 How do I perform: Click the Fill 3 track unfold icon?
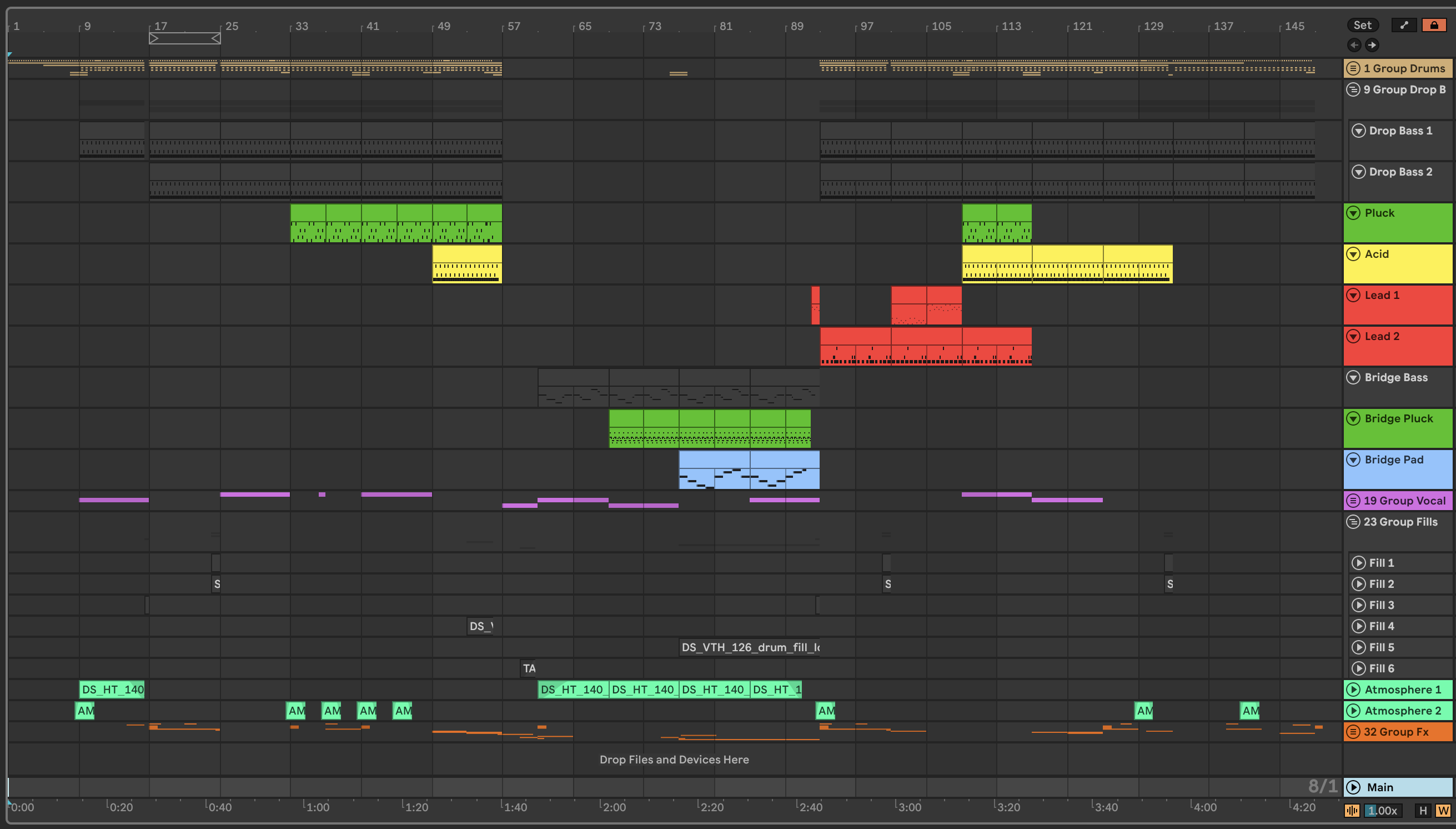pyautogui.click(x=1358, y=605)
